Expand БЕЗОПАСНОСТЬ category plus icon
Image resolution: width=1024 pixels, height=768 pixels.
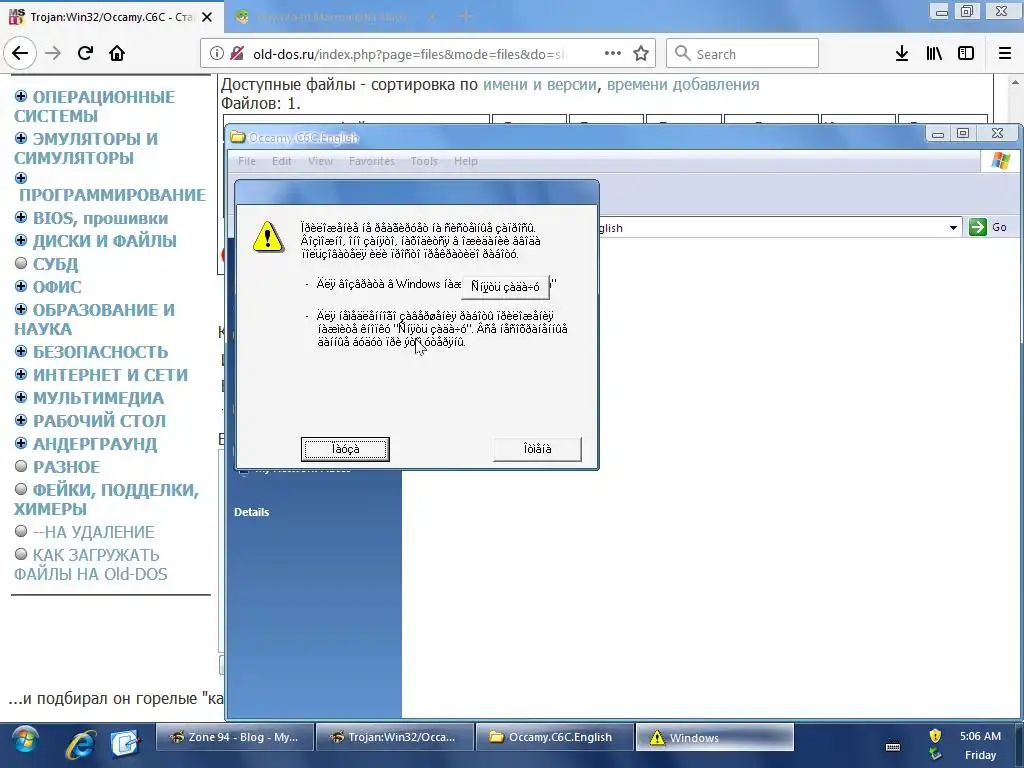(21, 351)
